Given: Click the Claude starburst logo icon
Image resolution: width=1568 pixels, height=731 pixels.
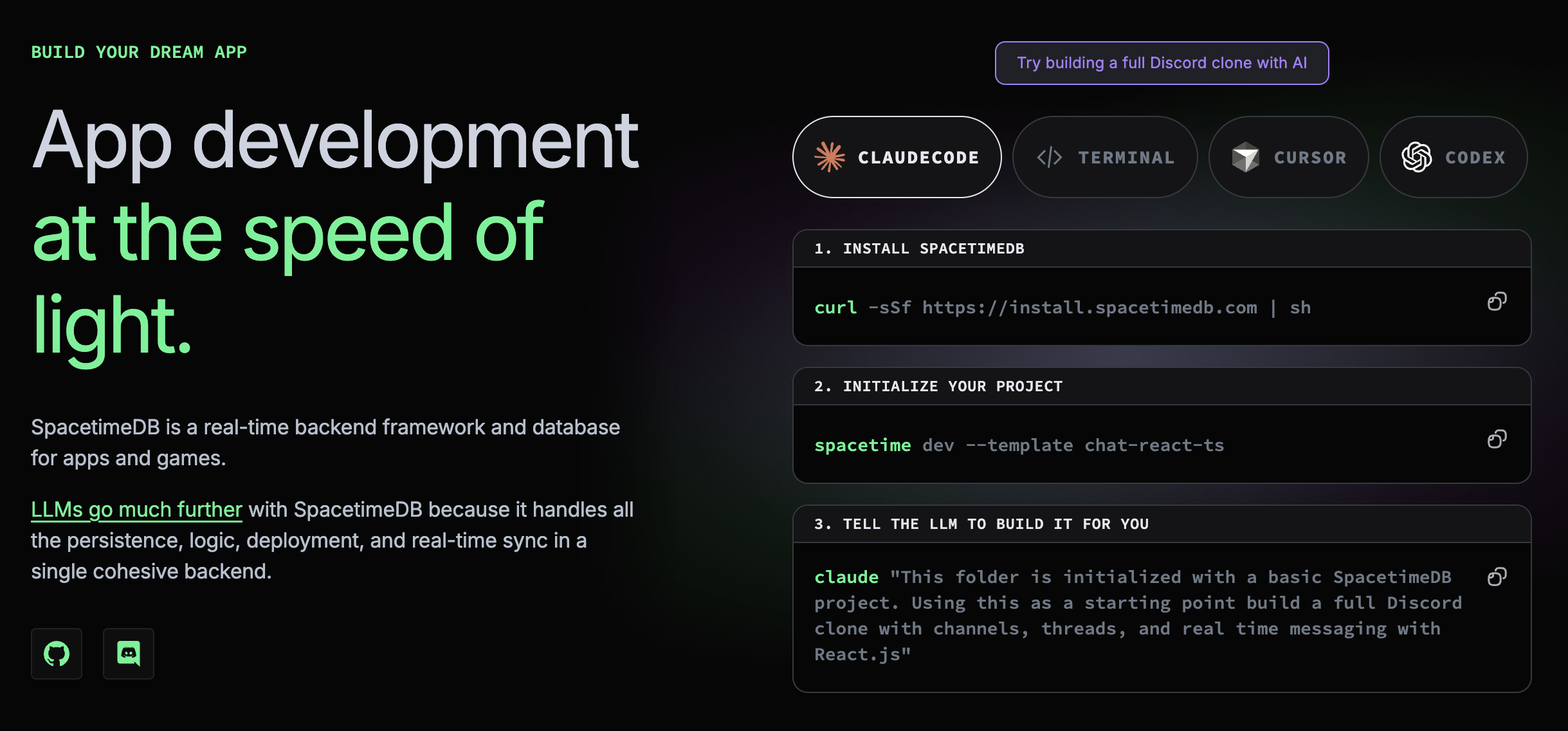Looking at the screenshot, I should point(830,157).
